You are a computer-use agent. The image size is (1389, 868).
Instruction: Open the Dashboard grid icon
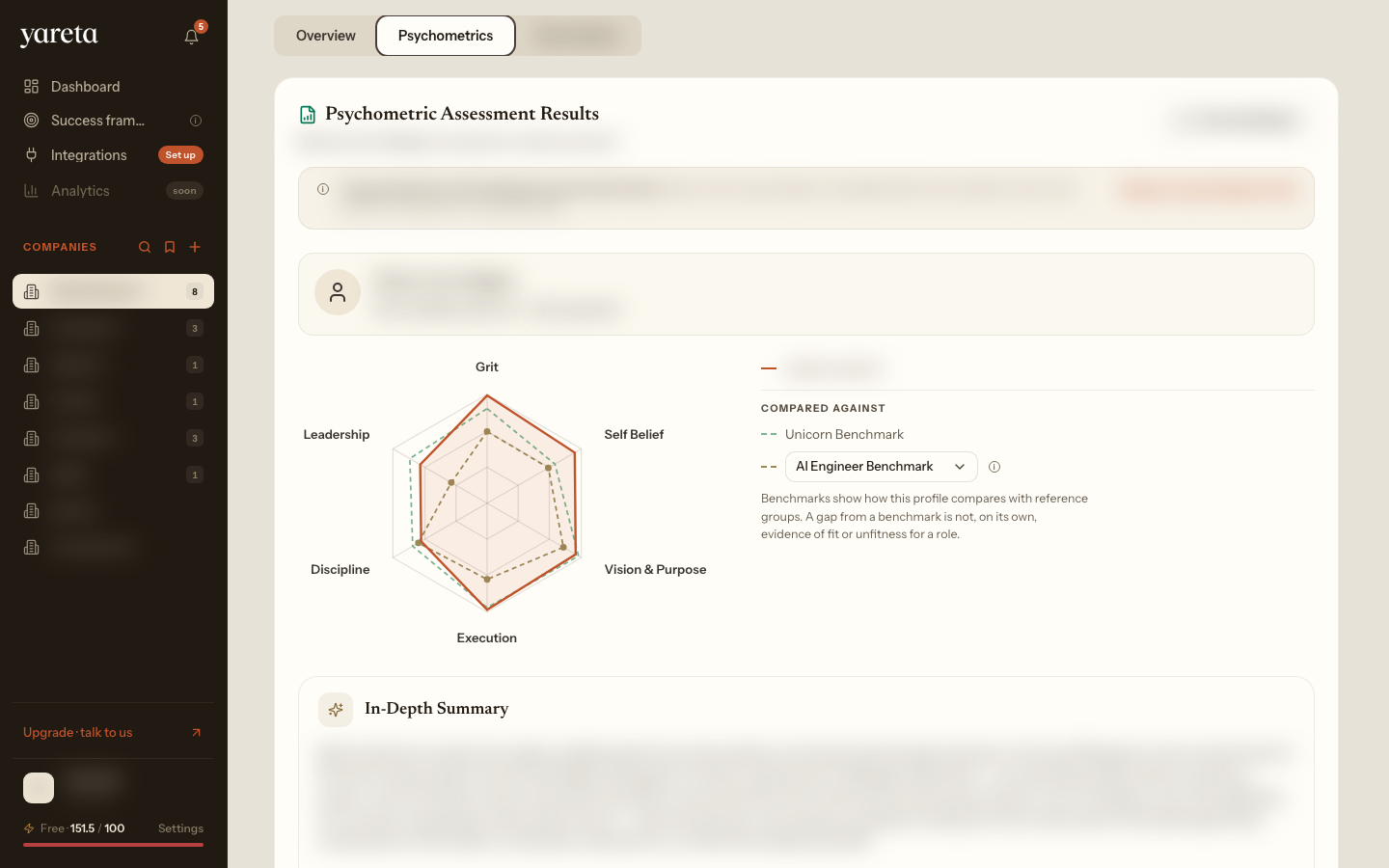(x=31, y=87)
